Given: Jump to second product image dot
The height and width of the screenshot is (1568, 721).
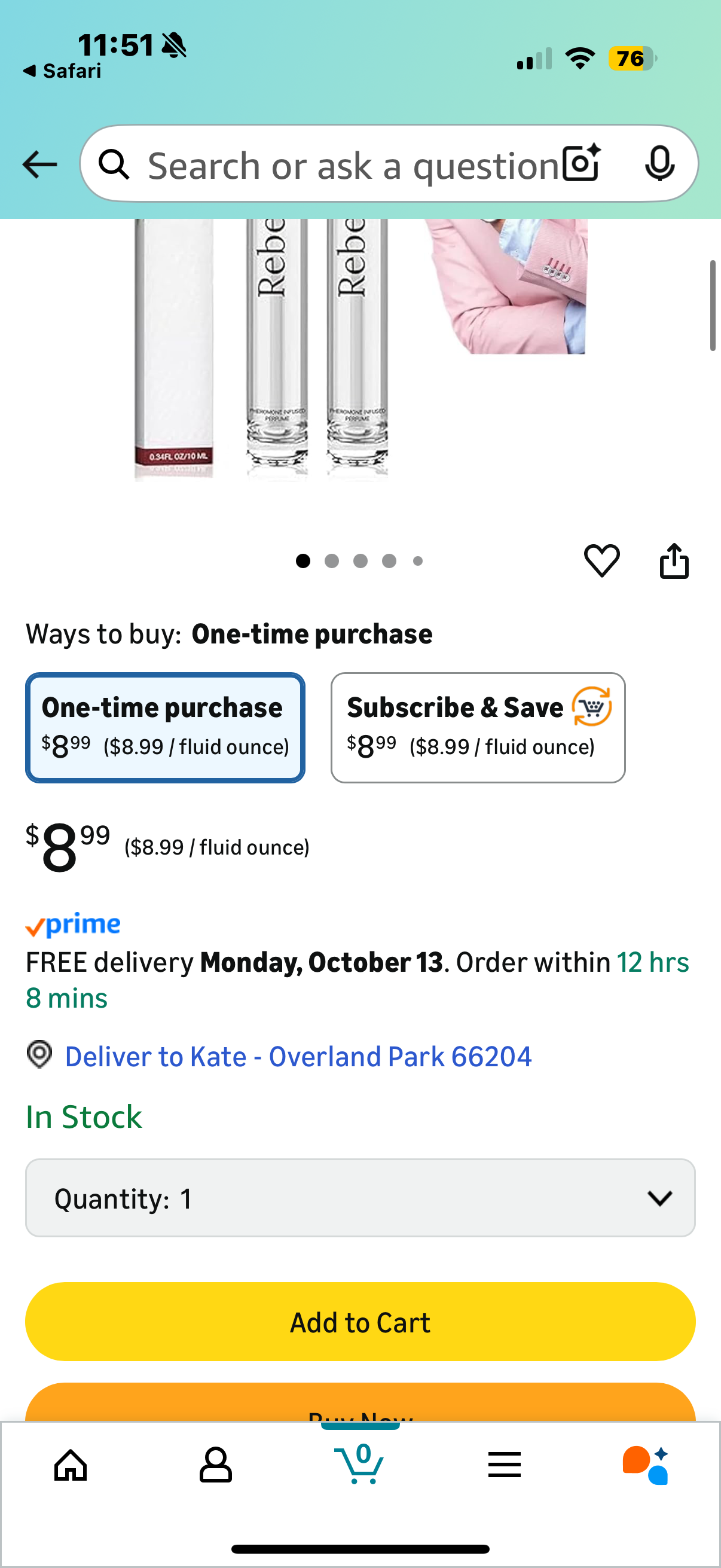Looking at the screenshot, I should (332, 560).
